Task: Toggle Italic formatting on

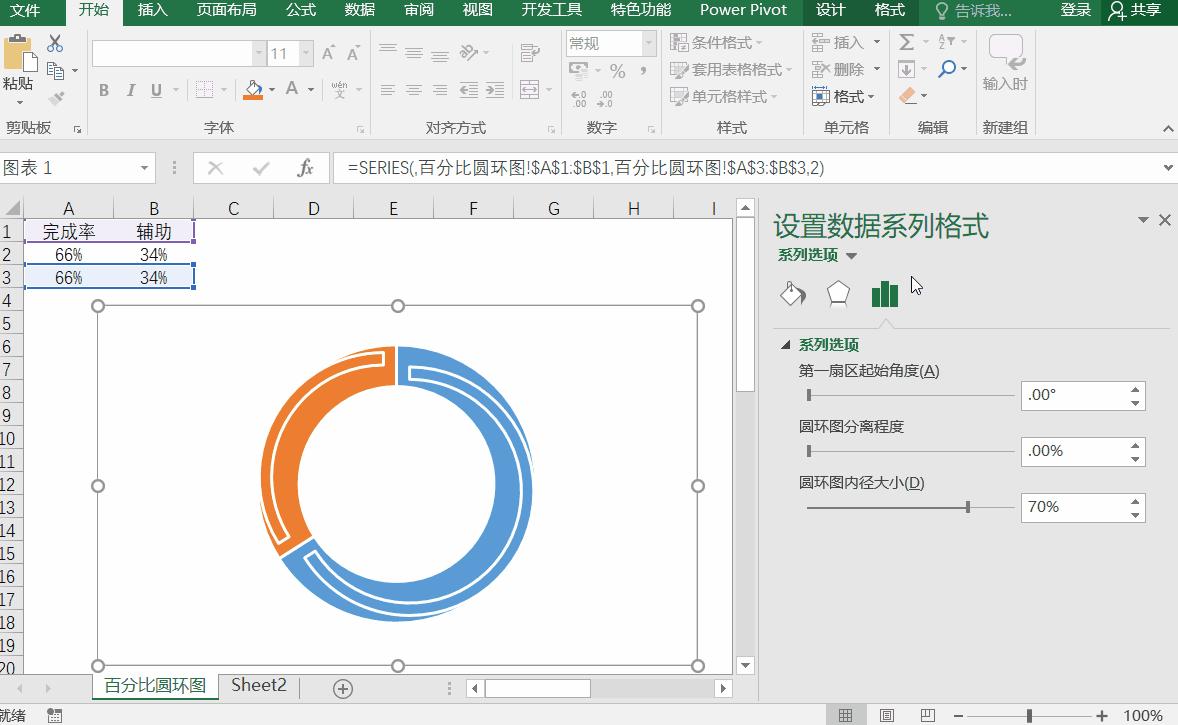Action: point(130,90)
